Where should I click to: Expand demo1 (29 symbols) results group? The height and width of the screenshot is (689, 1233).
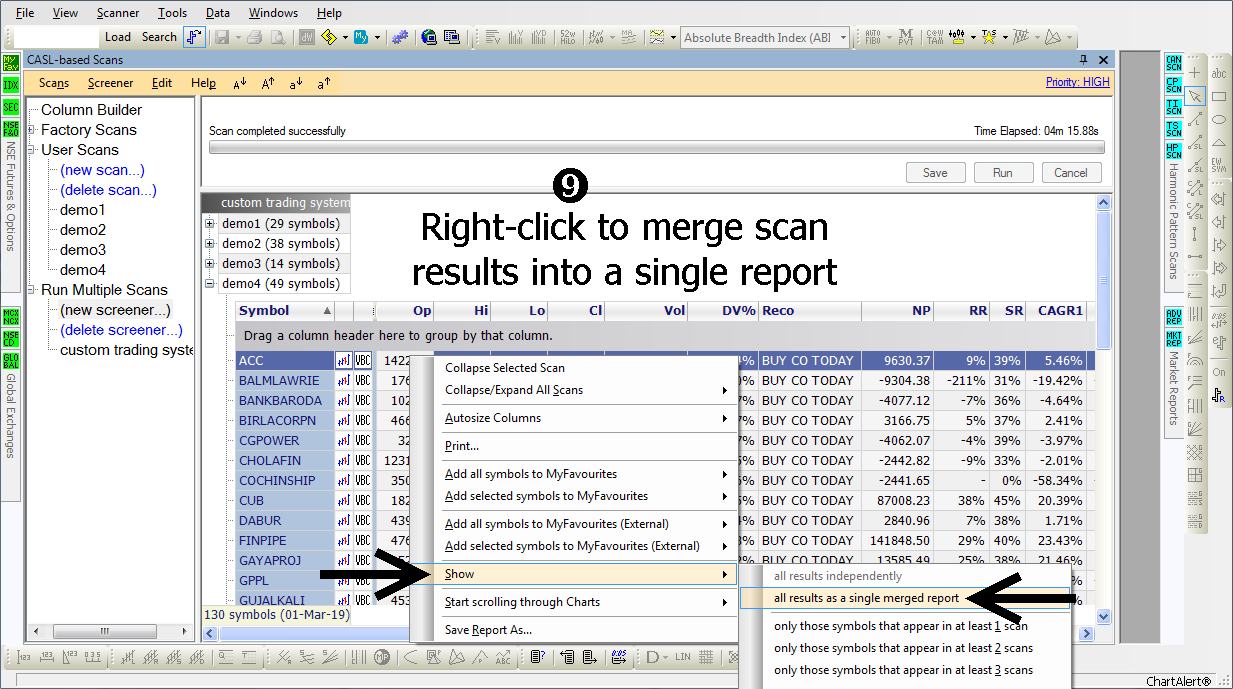(x=210, y=224)
